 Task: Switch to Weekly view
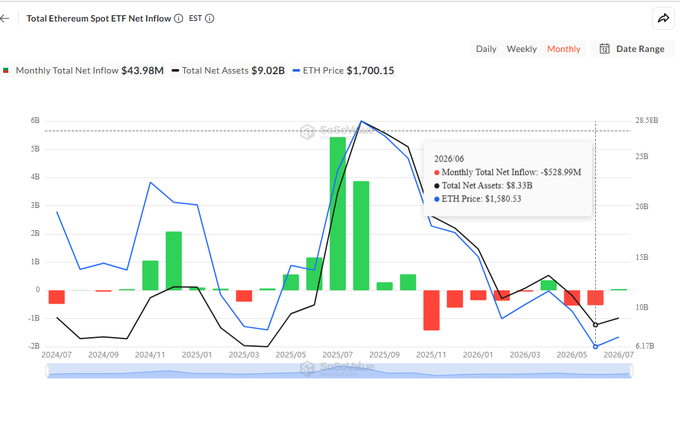pyautogui.click(x=521, y=49)
